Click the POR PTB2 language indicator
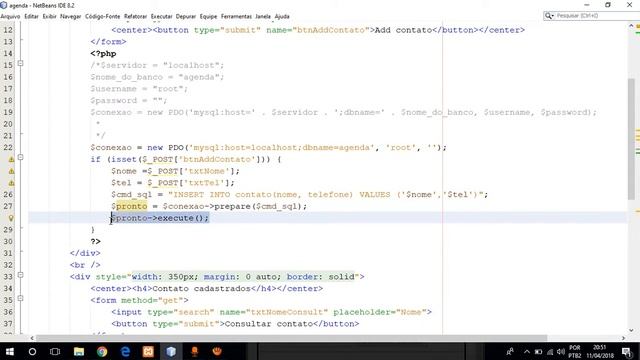The image size is (640, 360). [x=575, y=351]
